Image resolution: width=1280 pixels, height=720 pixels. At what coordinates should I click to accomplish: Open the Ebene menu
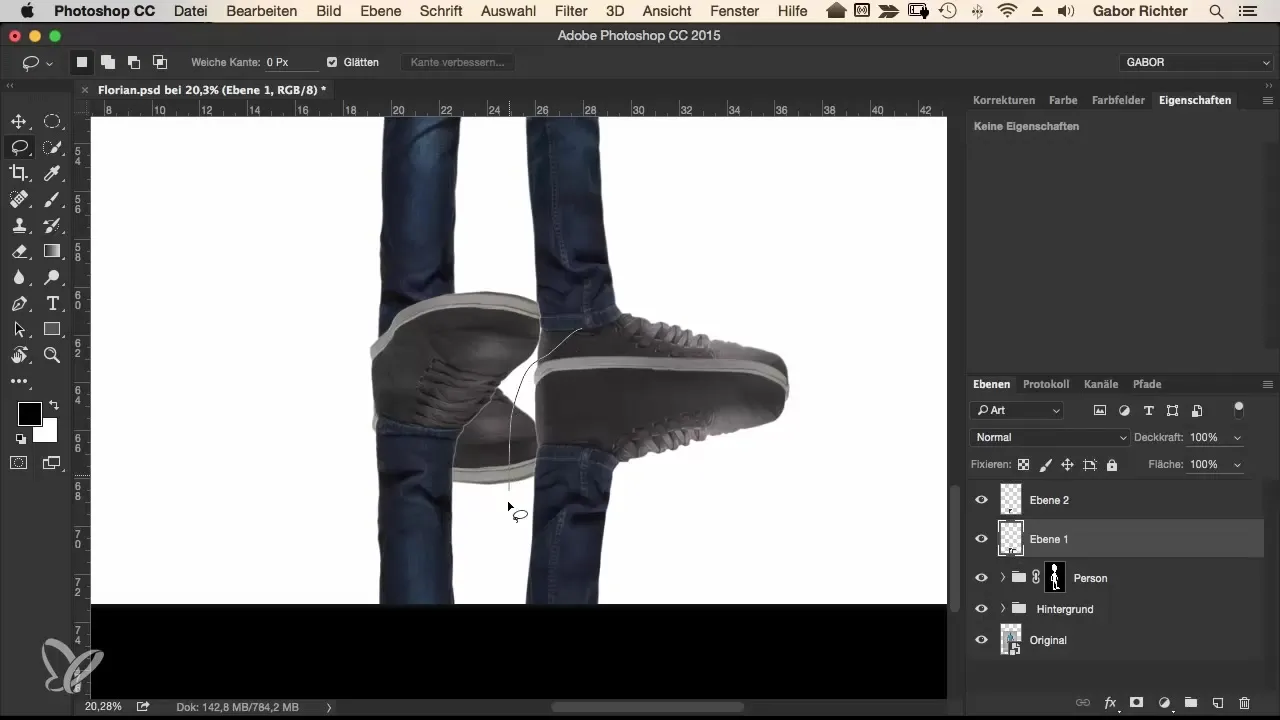(x=380, y=11)
